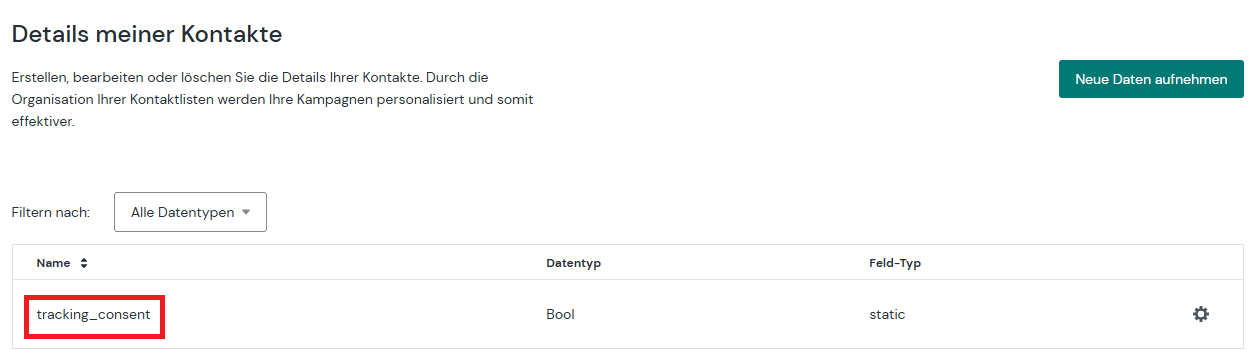This screenshot has height=363, width=1257.
Task: Click the Filtern nach label
Action: (x=51, y=212)
